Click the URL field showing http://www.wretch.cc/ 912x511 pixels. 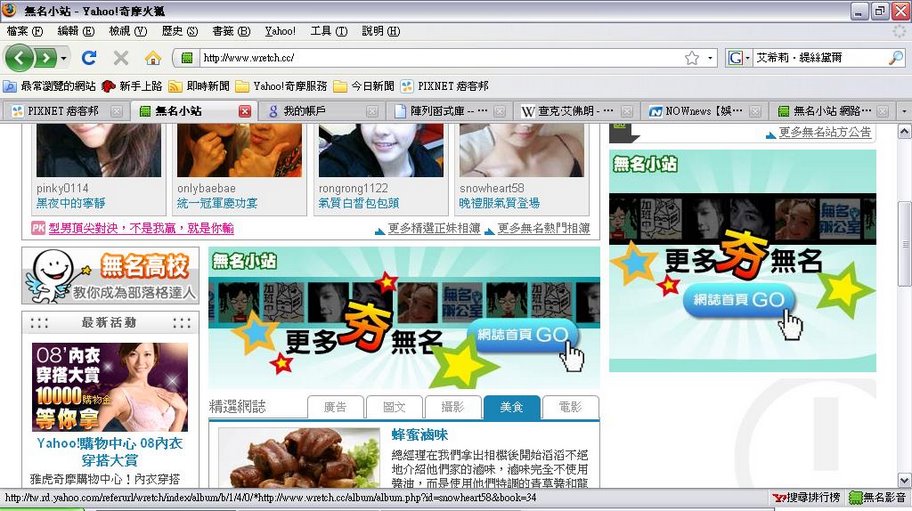click(x=441, y=58)
